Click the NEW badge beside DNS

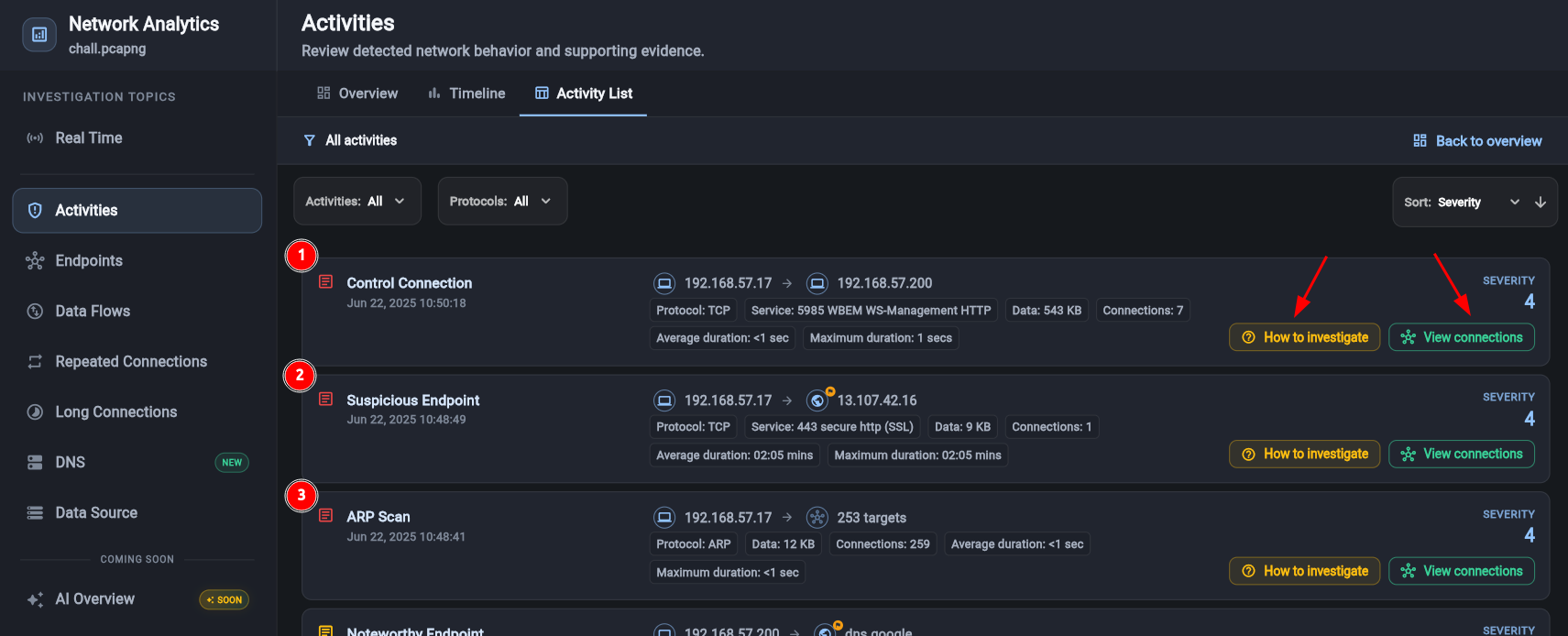tap(232, 463)
